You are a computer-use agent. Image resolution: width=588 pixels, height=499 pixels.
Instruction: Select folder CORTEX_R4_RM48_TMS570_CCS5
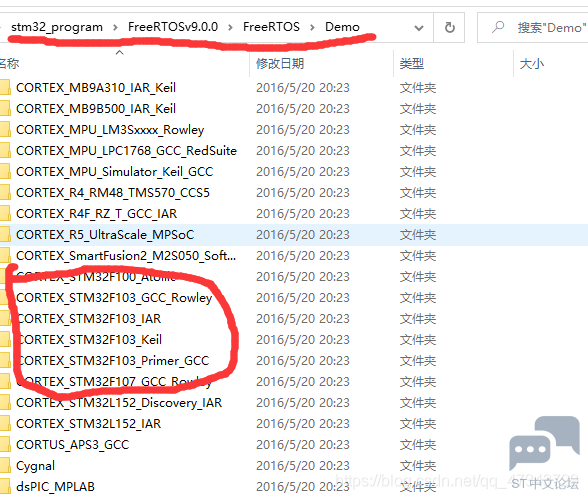click(112, 193)
